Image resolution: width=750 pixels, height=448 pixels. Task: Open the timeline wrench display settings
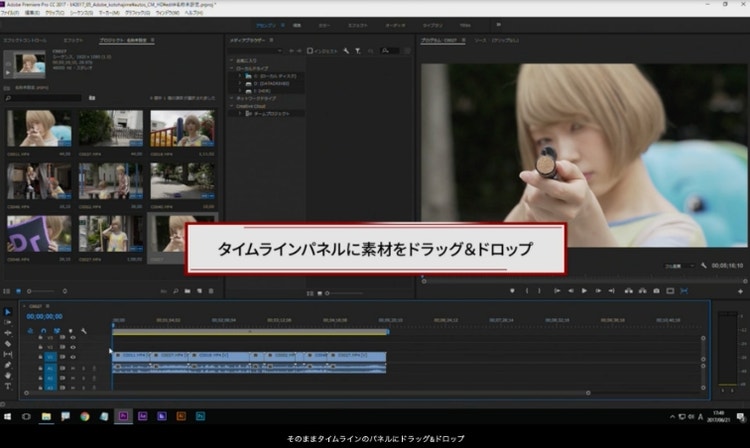click(x=85, y=330)
